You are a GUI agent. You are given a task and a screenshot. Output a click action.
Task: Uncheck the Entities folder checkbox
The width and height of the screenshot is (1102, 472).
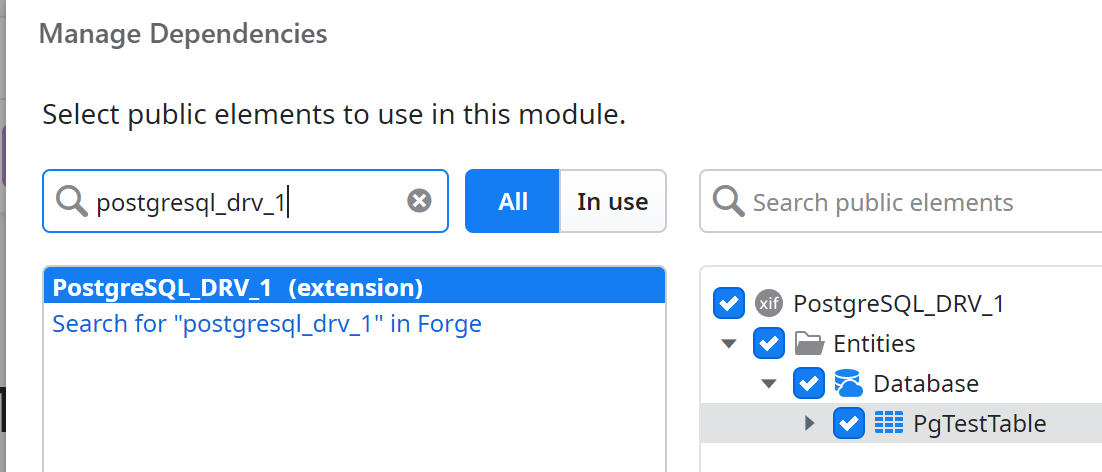pos(768,343)
